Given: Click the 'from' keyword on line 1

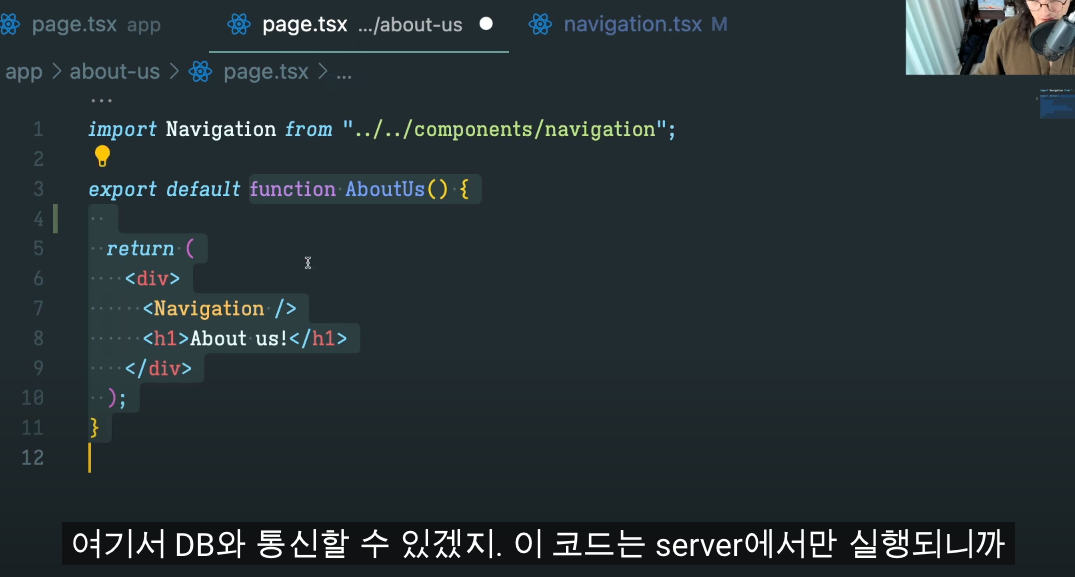Looking at the screenshot, I should tap(309, 130).
